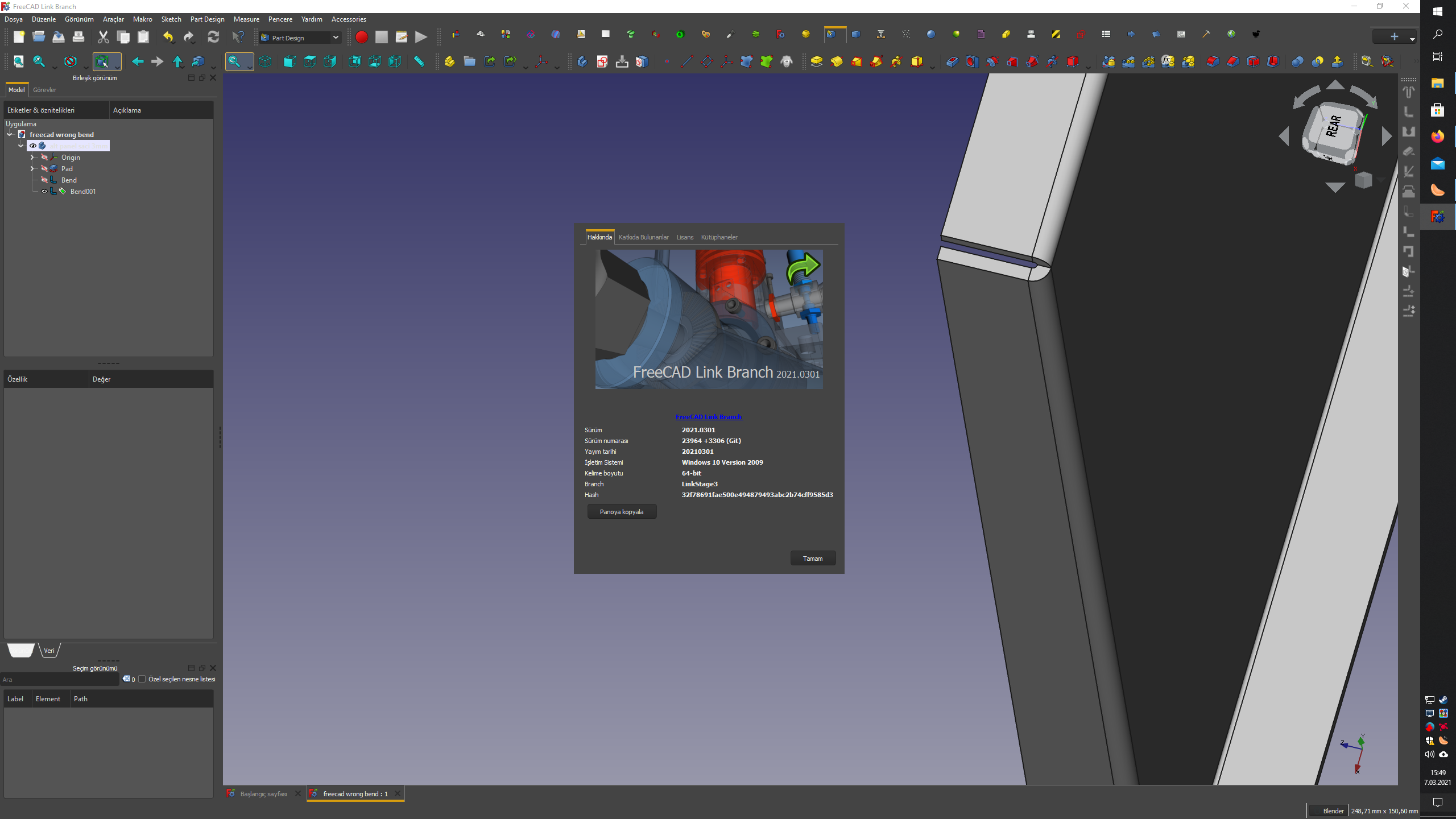Select the blue Pocket tool
This screenshot has width=1456, height=819.
point(952,61)
